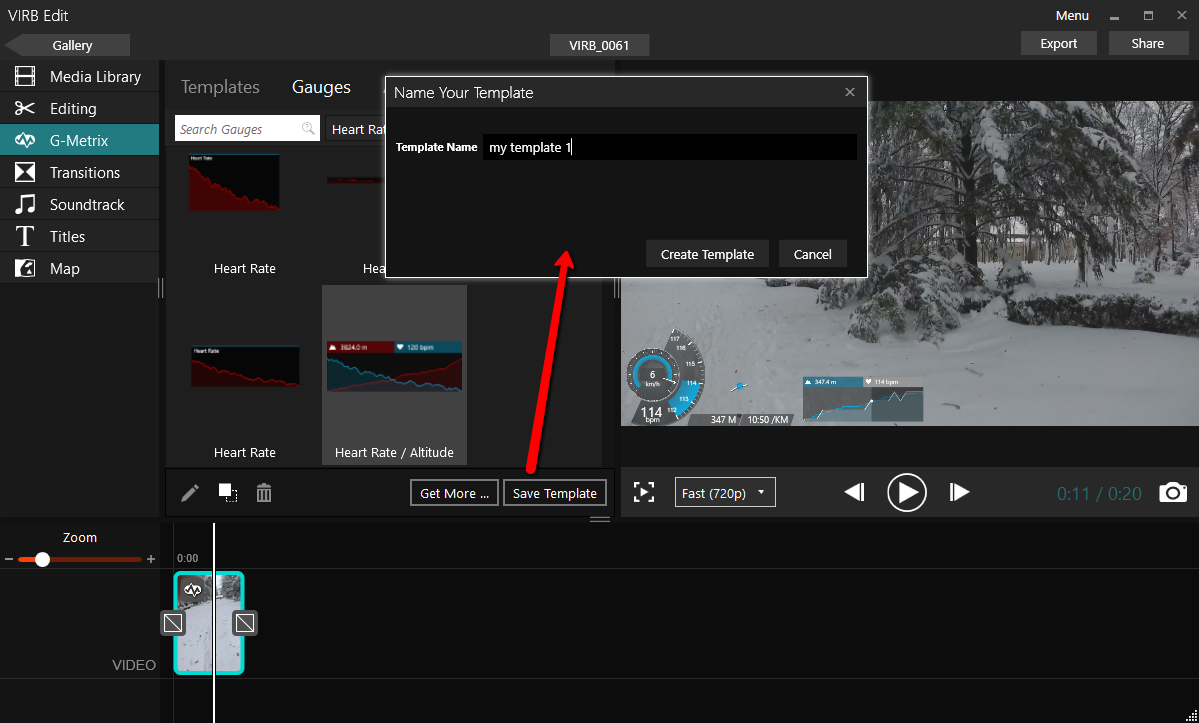Open the Soundtrack section in sidebar
The width and height of the screenshot is (1199, 723).
[87, 204]
